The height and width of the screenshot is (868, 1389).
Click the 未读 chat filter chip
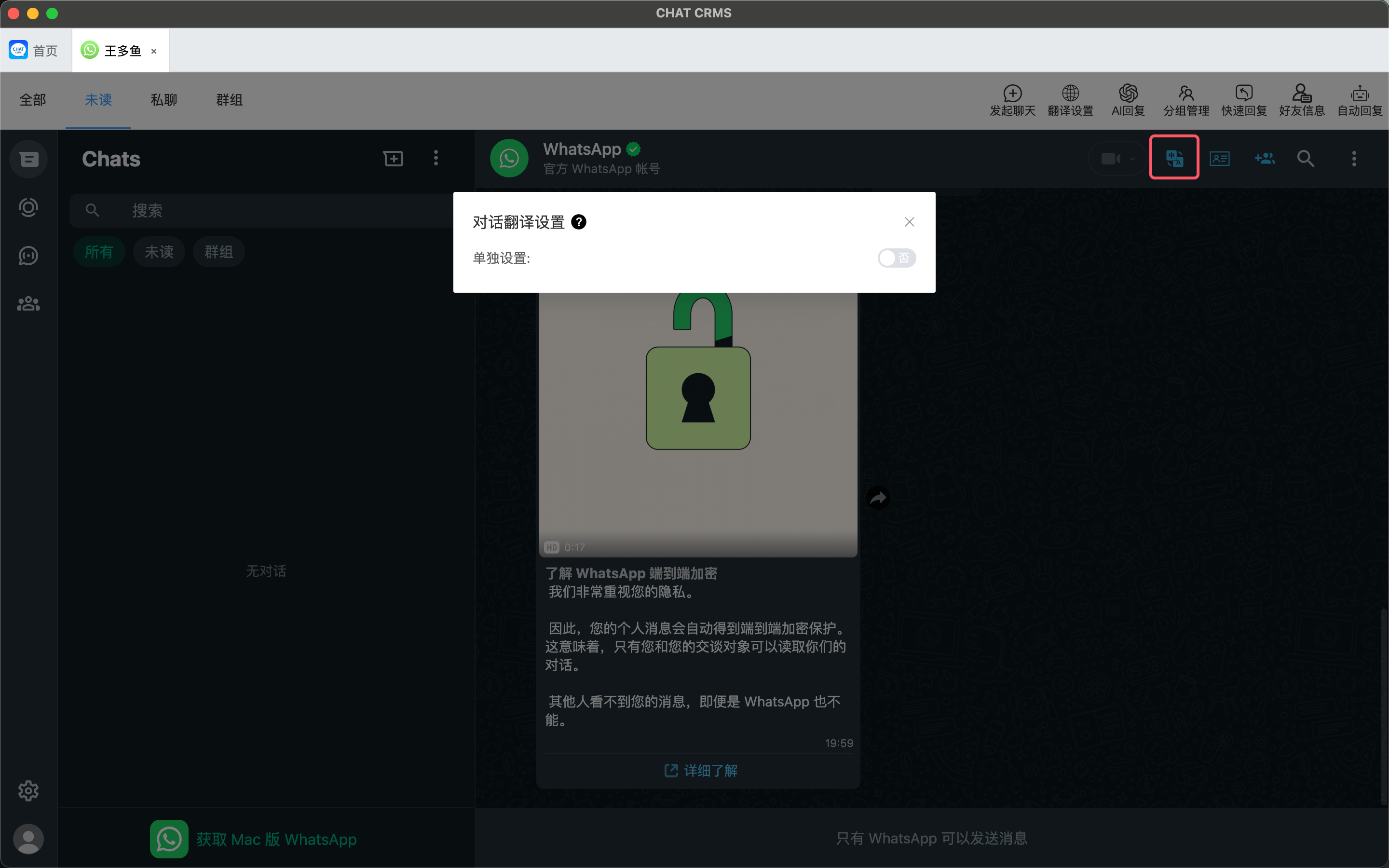159,252
